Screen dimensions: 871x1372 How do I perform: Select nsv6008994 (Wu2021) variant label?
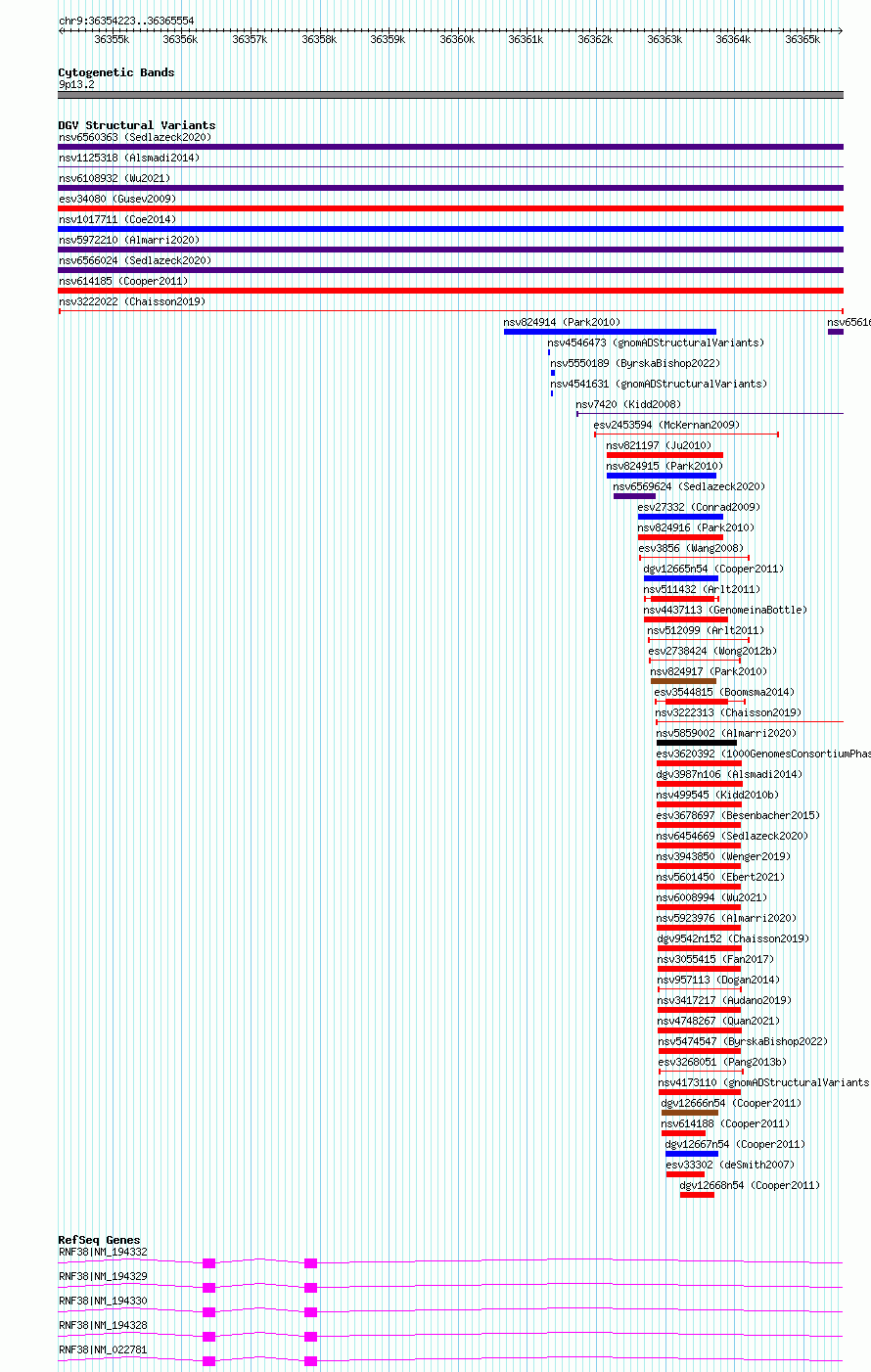click(x=711, y=897)
